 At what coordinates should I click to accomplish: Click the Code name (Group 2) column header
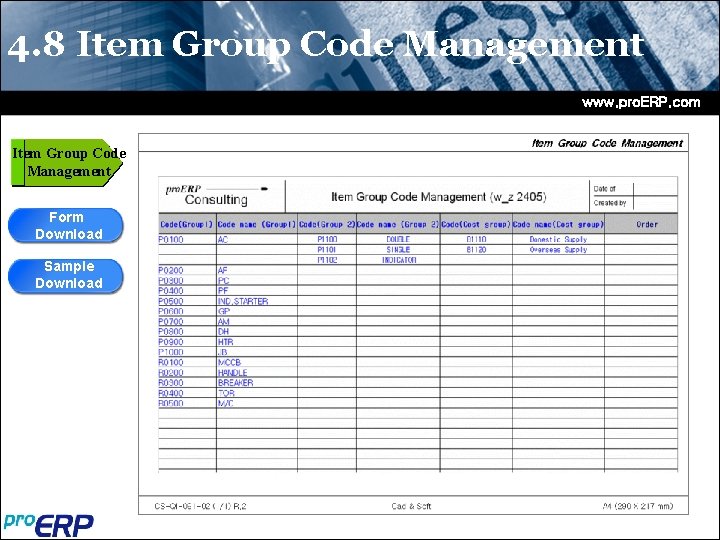(398, 225)
